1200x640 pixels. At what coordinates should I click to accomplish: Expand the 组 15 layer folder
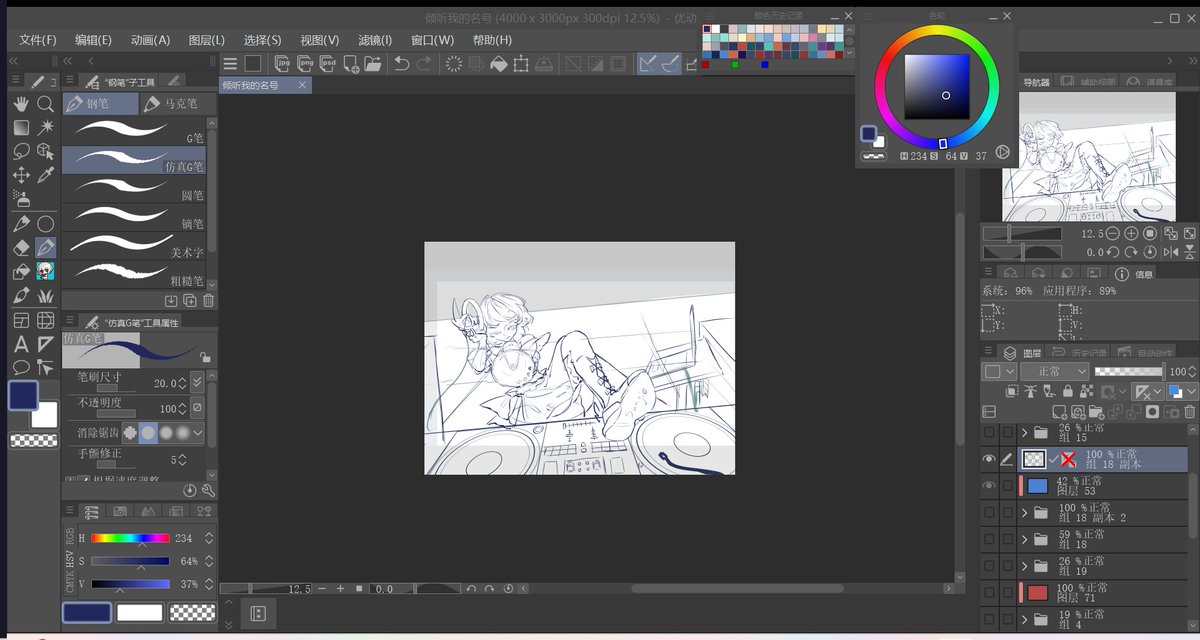pos(1024,433)
